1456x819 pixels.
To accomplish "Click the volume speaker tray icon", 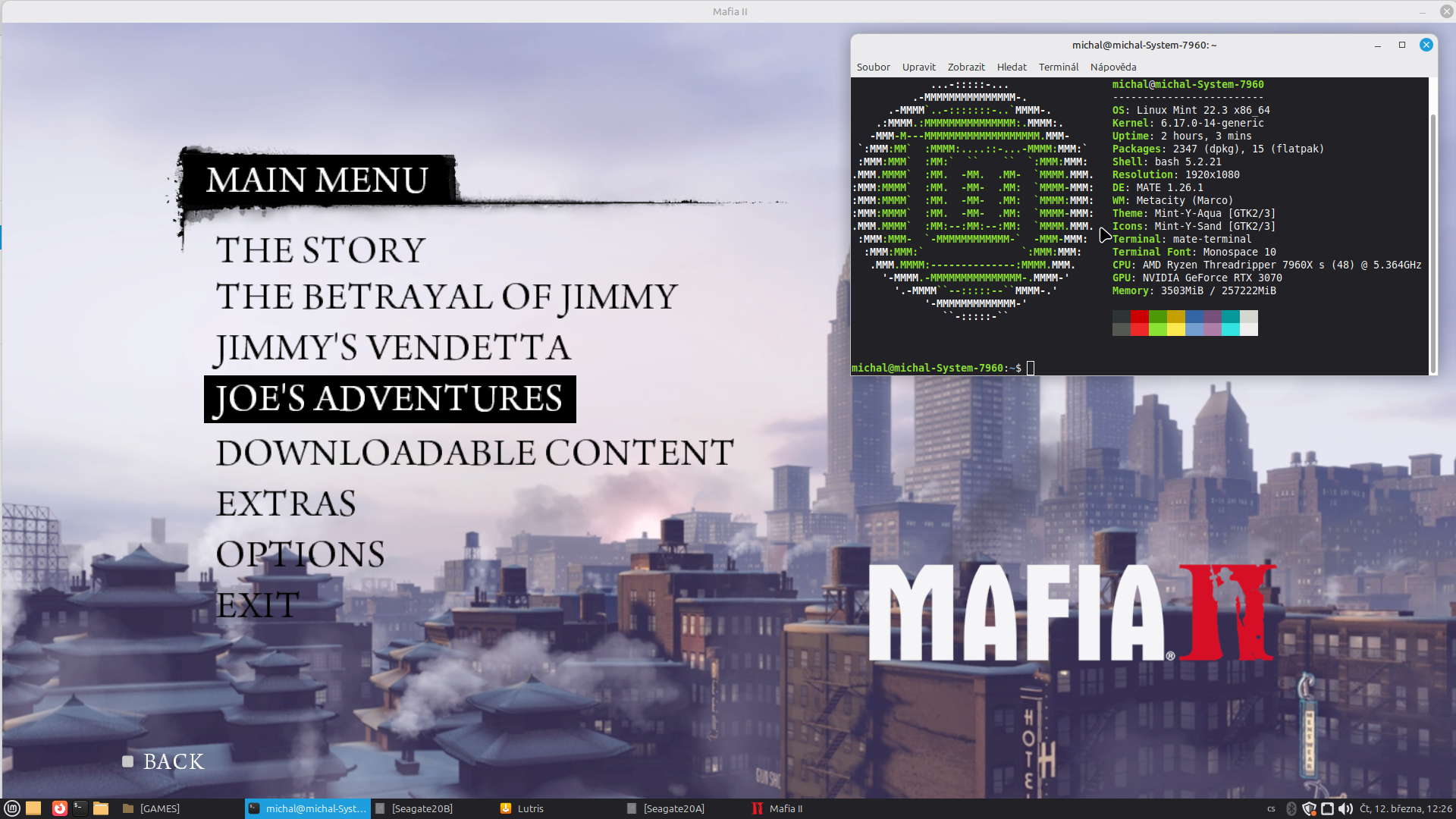I will (1345, 808).
